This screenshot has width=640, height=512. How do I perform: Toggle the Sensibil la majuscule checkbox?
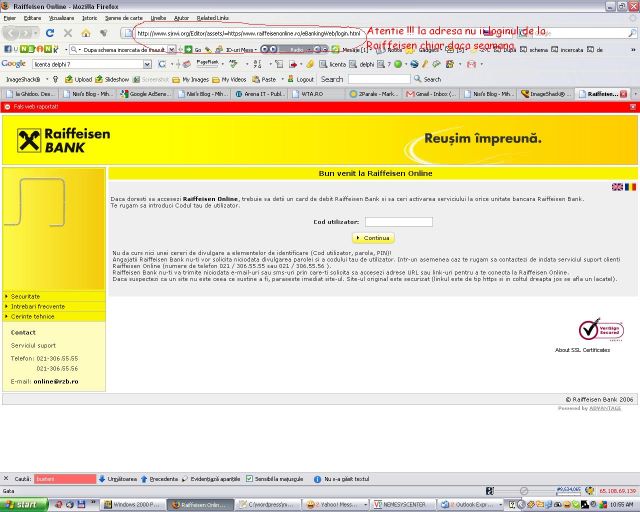[249, 479]
